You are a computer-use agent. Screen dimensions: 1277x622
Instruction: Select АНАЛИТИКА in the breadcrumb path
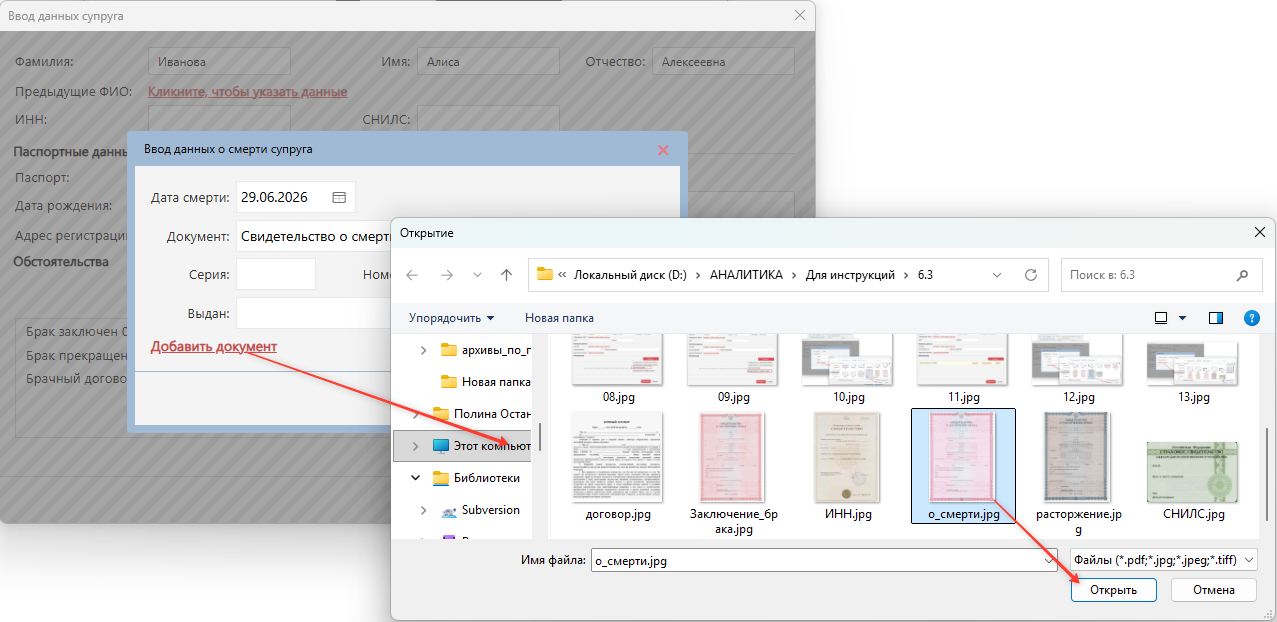pos(746,275)
